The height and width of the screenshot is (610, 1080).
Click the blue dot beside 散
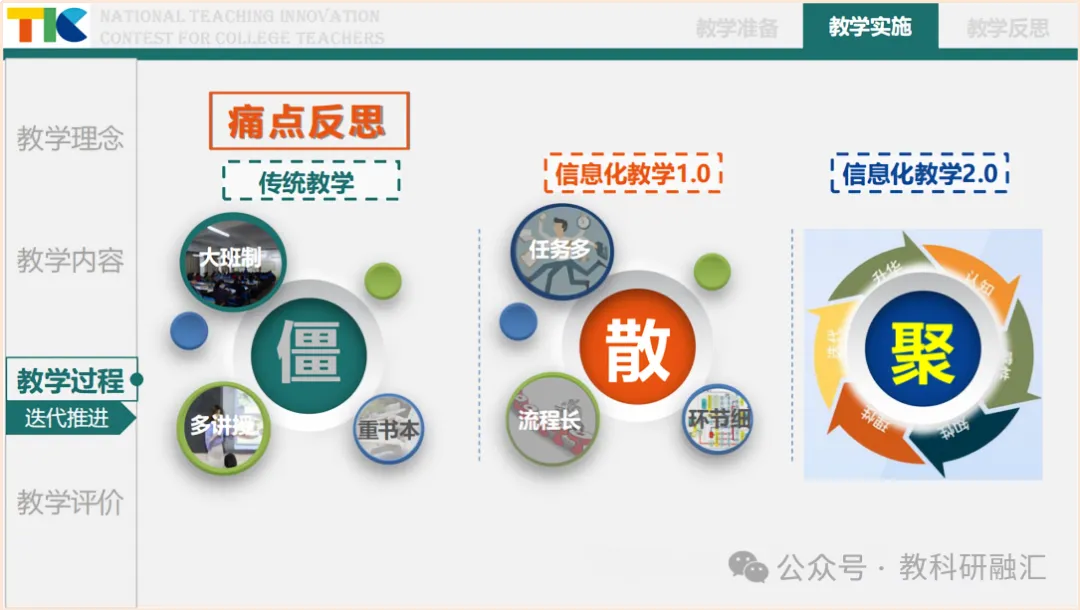pos(518,321)
